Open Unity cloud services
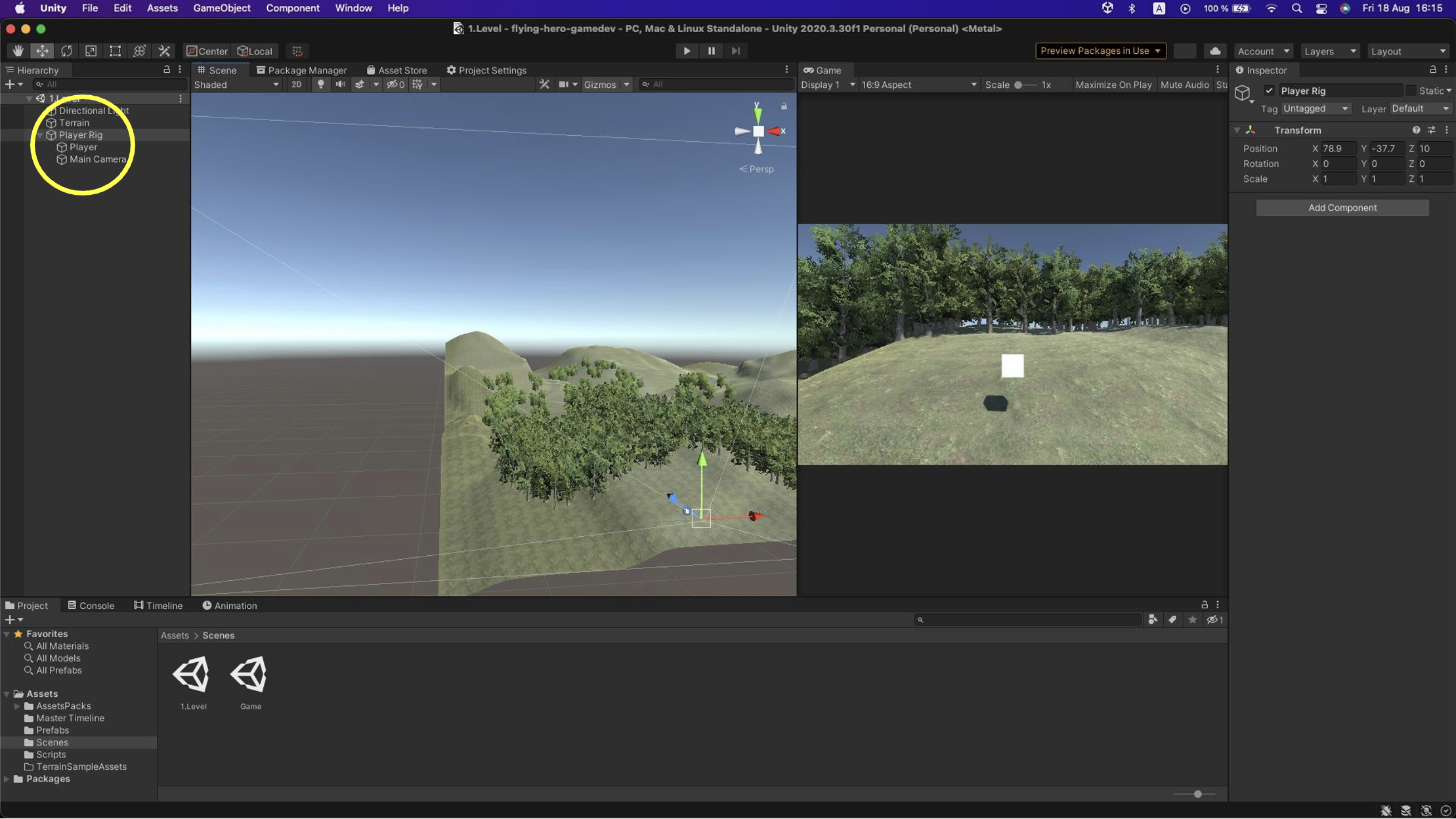The height and width of the screenshot is (819, 1456). click(x=1215, y=51)
